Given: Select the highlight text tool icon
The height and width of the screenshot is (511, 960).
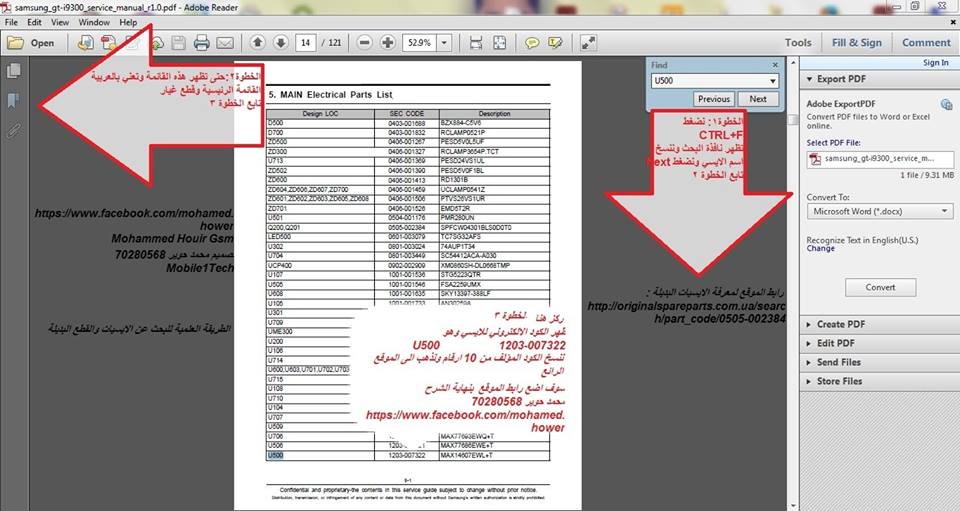Looking at the screenshot, I should tap(555, 43).
